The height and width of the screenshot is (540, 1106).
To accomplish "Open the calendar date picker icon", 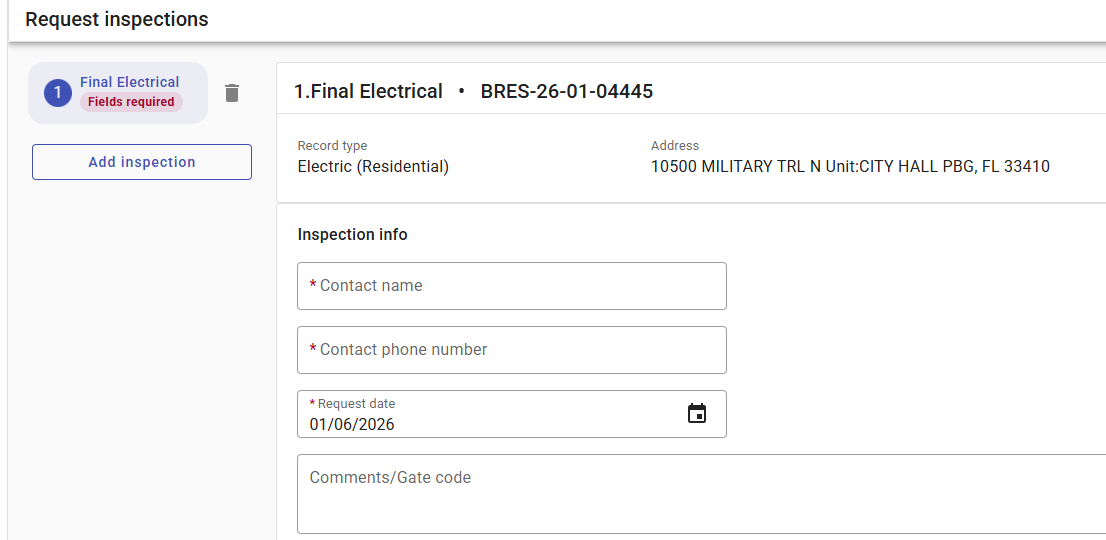I will click(x=697, y=413).
